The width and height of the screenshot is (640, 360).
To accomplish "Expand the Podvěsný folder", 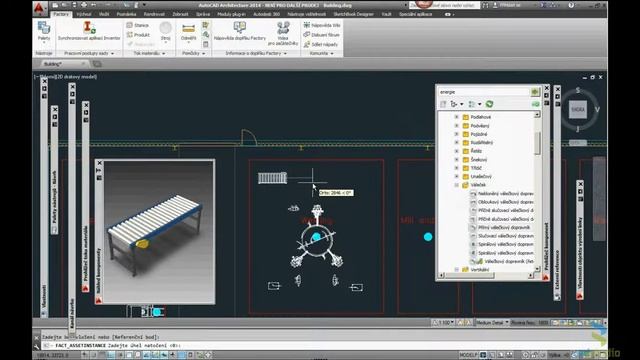I will tap(456, 126).
